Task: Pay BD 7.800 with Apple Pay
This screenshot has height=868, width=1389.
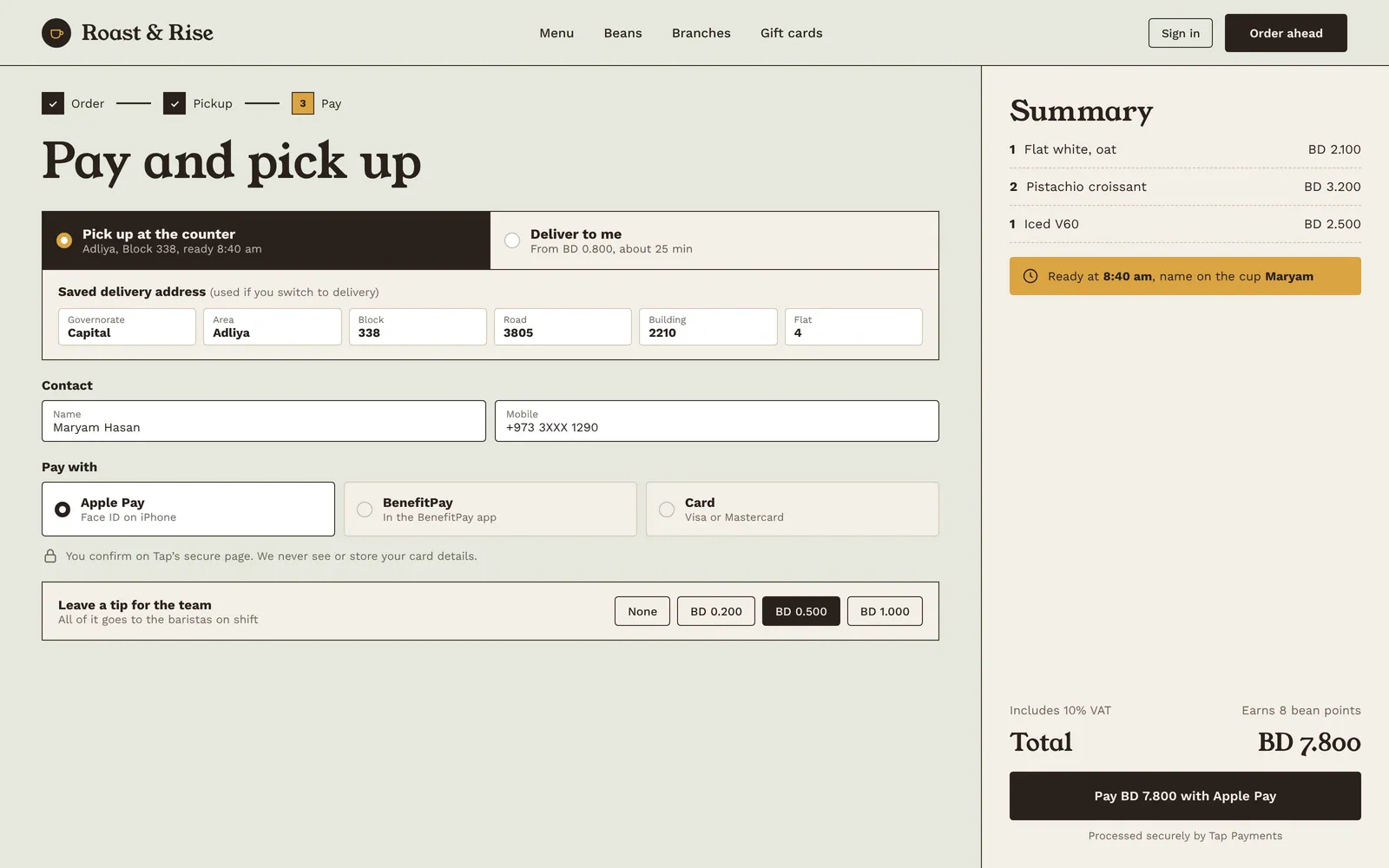Action: pyautogui.click(x=1185, y=796)
